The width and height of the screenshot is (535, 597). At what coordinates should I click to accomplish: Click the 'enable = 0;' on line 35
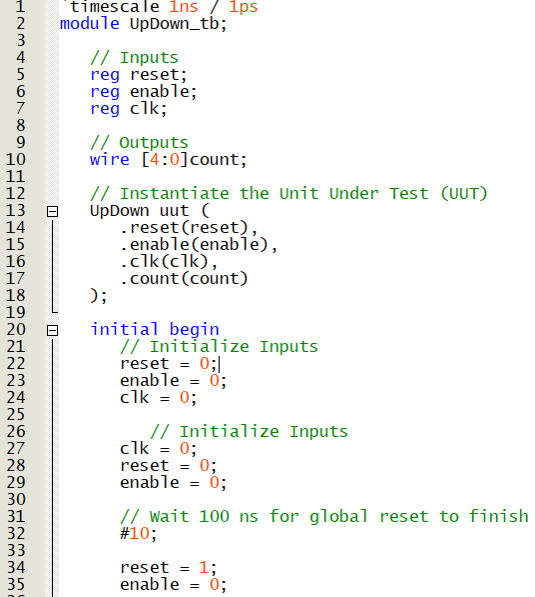[173, 584]
